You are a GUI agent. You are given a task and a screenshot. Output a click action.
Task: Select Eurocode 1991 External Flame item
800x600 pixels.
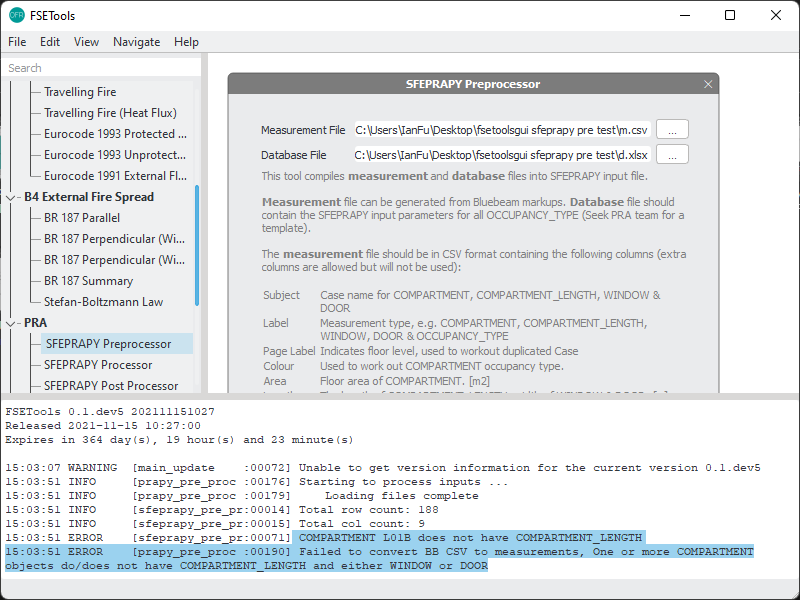tap(115, 176)
